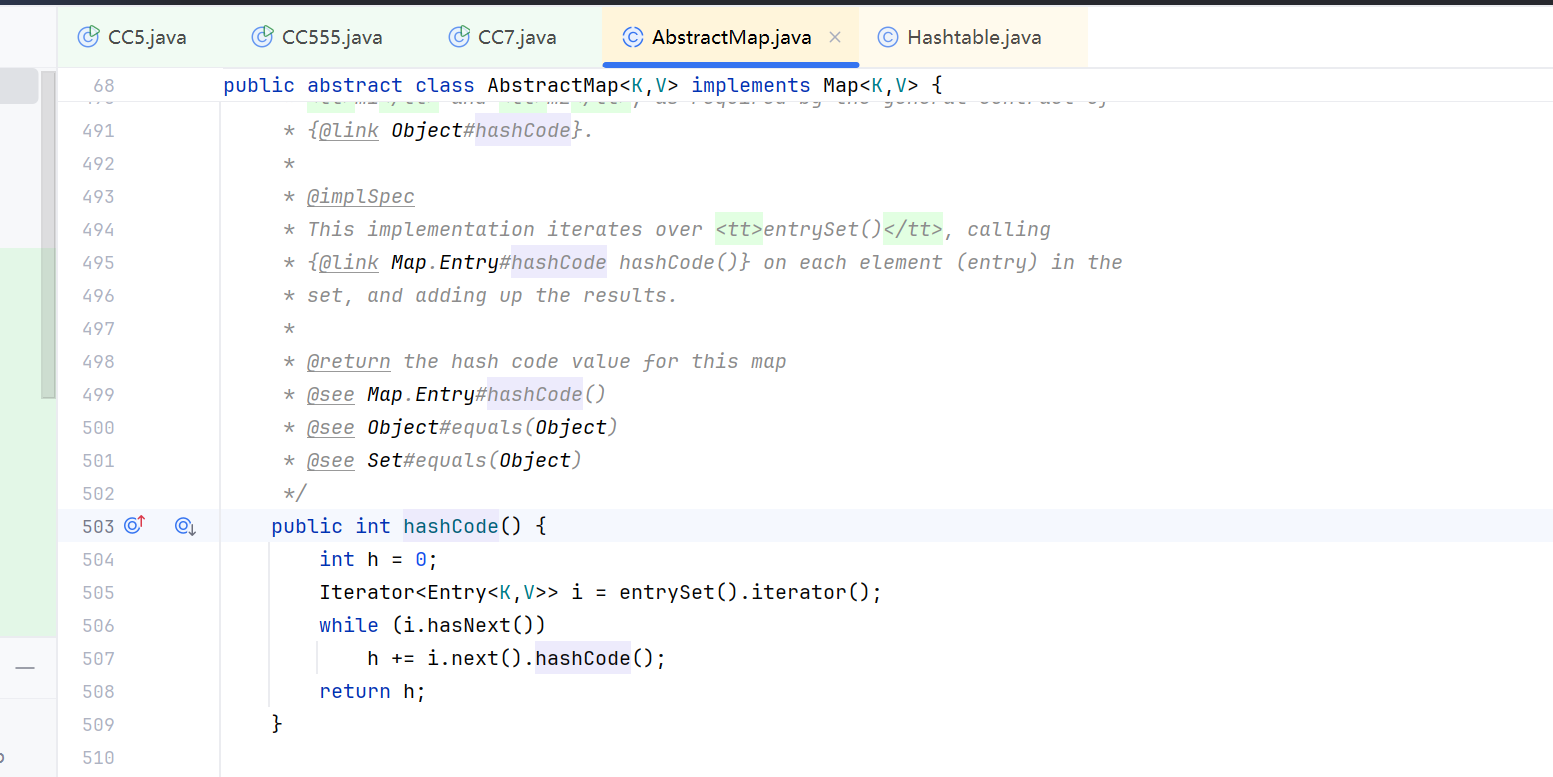This screenshot has height=777, width=1553.
Task: Click the sticky class header line 68
Action: (580, 86)
